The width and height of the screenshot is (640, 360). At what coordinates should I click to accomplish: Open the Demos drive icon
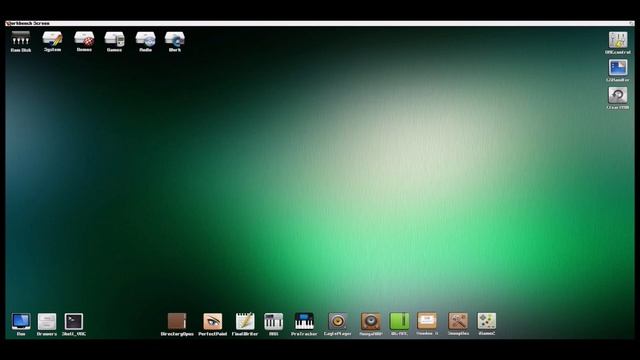(x=84, y=39)
